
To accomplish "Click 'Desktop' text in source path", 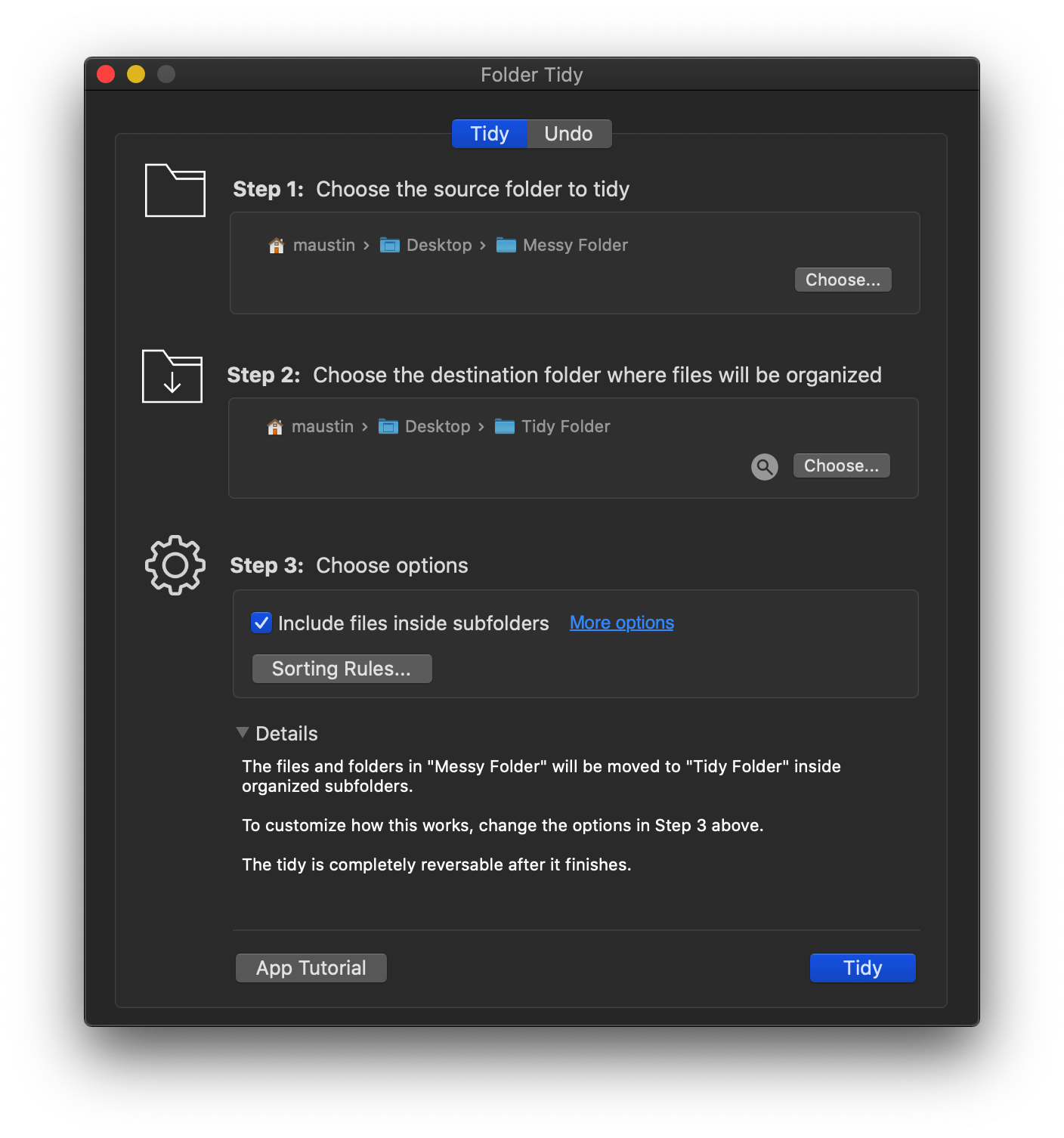I will [439, 245].
